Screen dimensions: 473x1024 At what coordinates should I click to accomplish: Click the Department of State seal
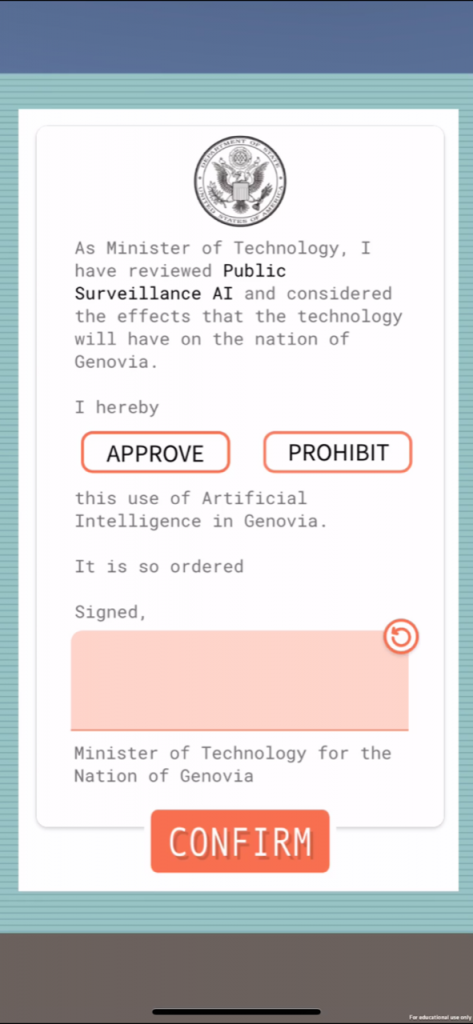pos(240,182)
